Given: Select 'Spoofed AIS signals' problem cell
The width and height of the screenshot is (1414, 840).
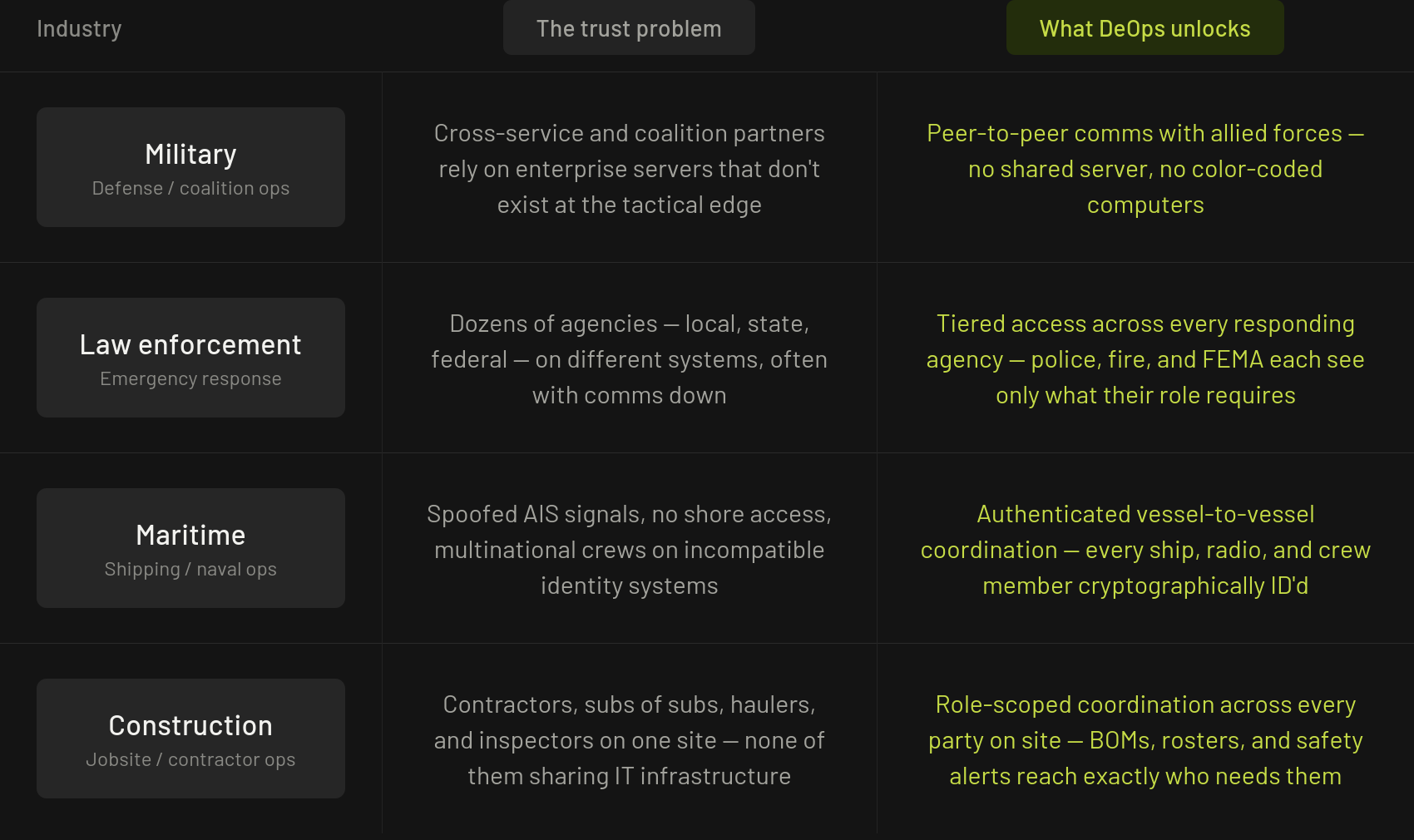Looking at the screenshot, I should tap(629, 550).
